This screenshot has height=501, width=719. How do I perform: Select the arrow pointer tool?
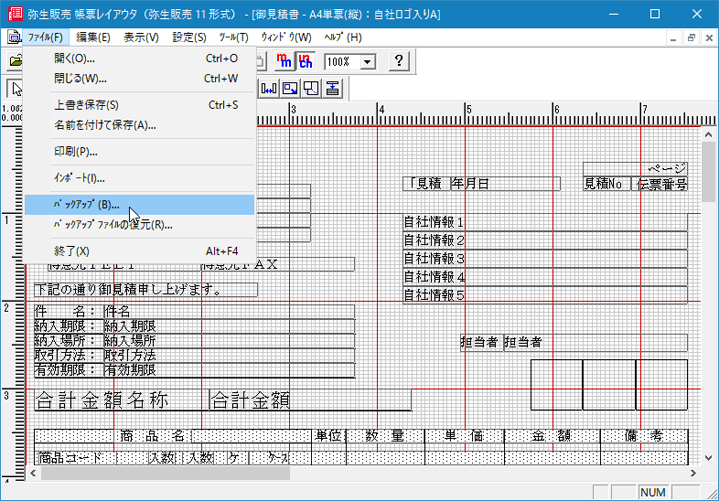[x=15, y=88]
